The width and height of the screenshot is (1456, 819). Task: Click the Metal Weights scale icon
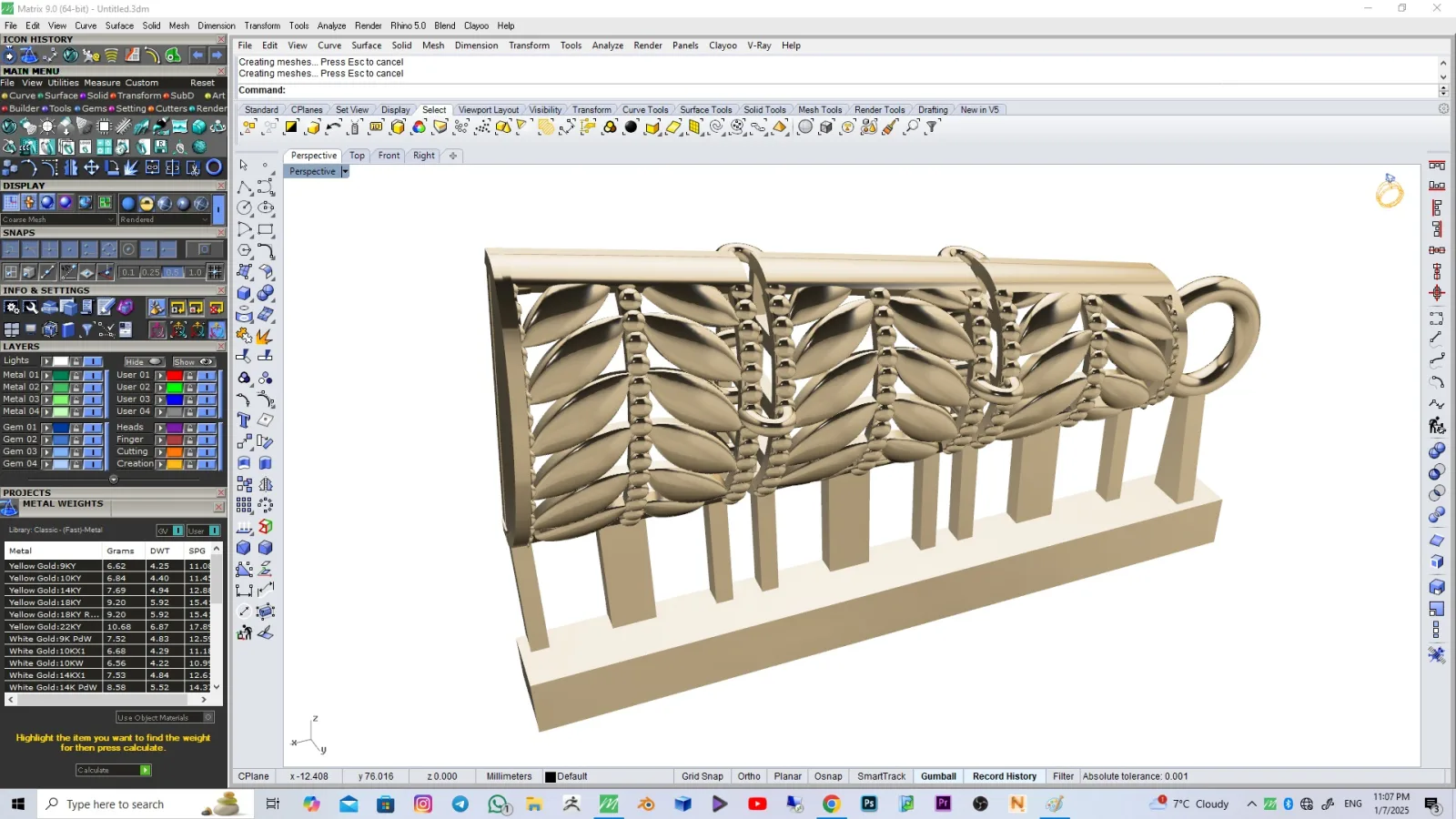(x=10, y=508)
